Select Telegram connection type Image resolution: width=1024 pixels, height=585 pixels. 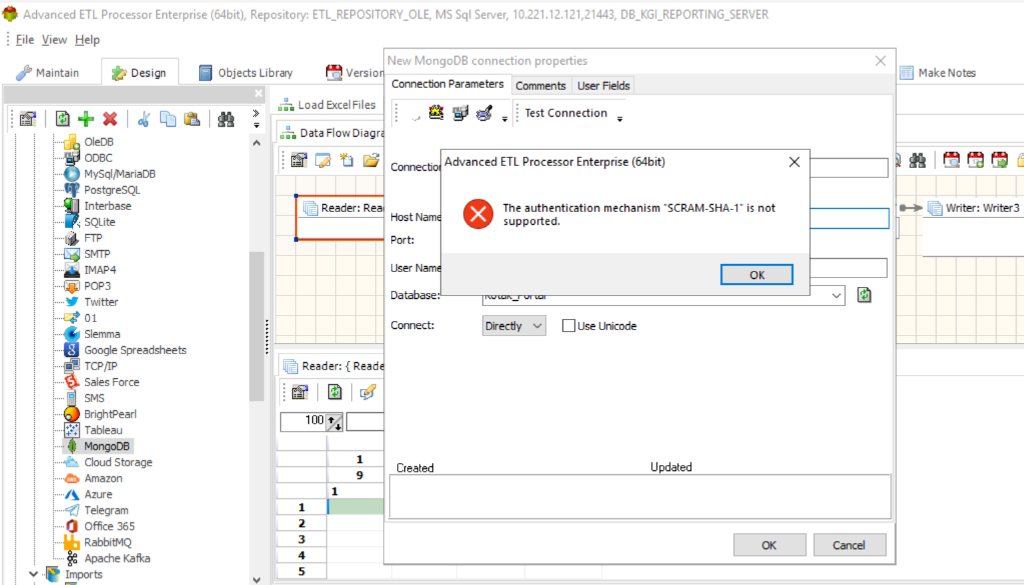click(106, 511)
